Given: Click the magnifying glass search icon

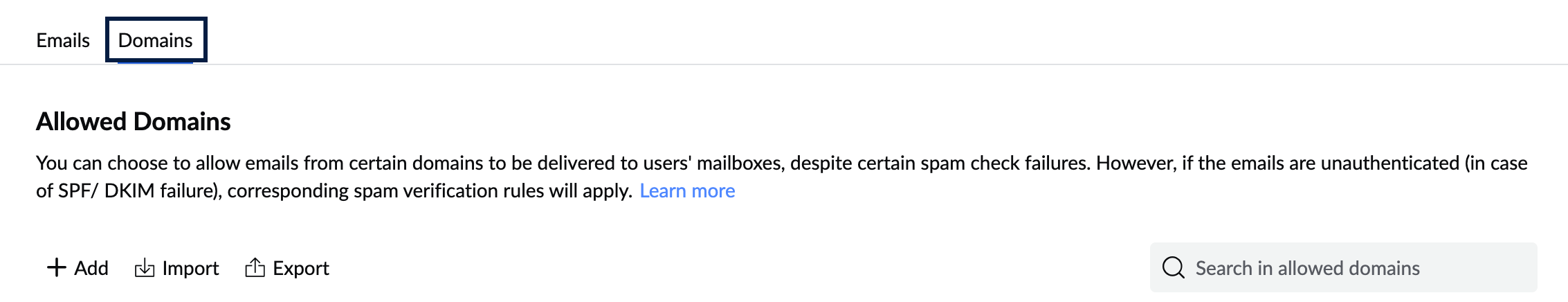Looking at the screenshot, I should point(1174,267).
